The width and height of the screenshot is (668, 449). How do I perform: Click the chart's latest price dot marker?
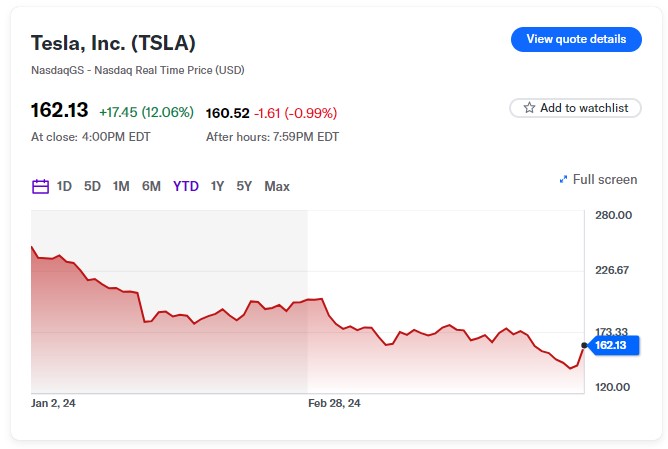click(x=584, y=346)
